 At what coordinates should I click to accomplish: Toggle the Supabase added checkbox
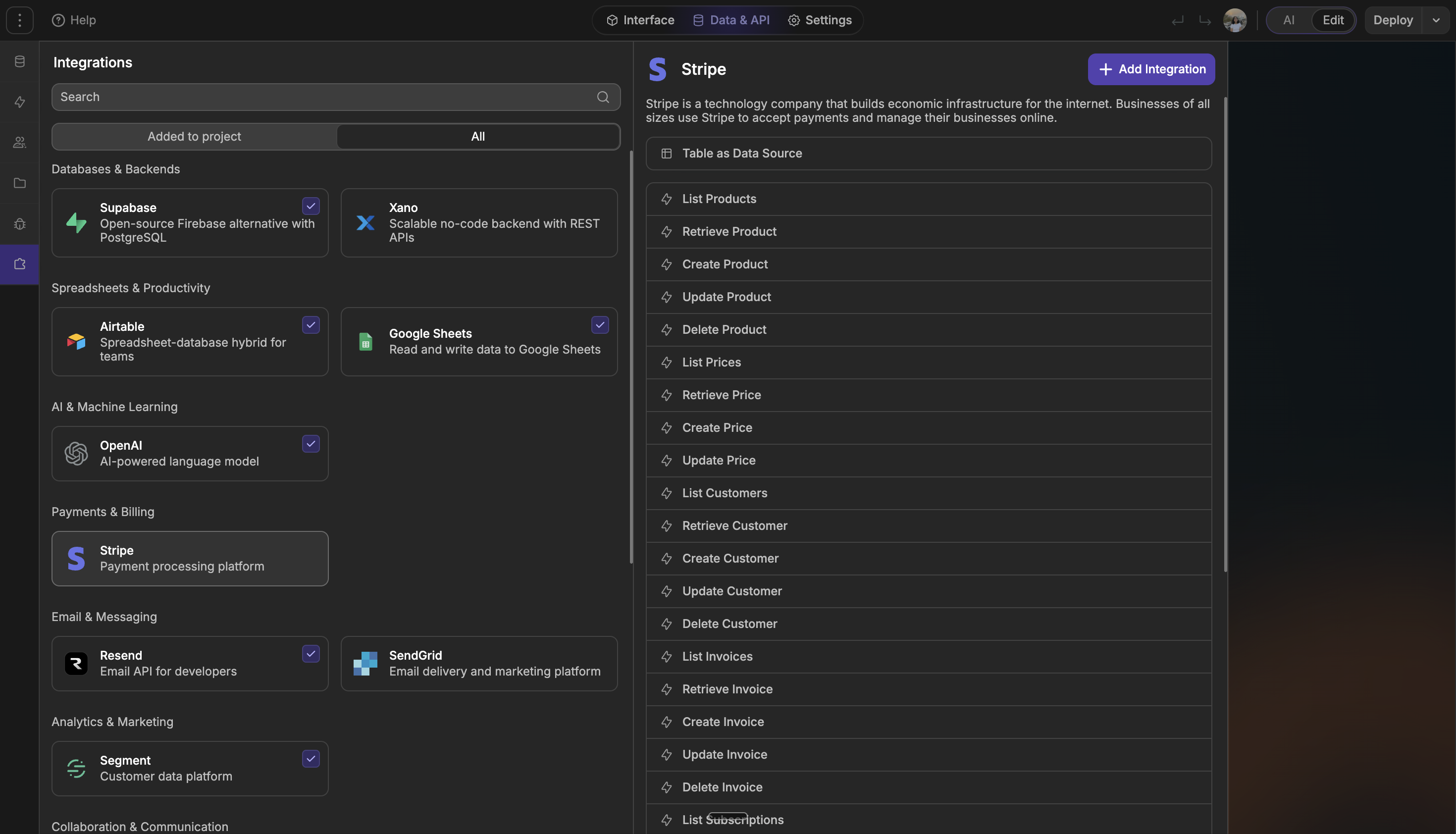point(311,206)
